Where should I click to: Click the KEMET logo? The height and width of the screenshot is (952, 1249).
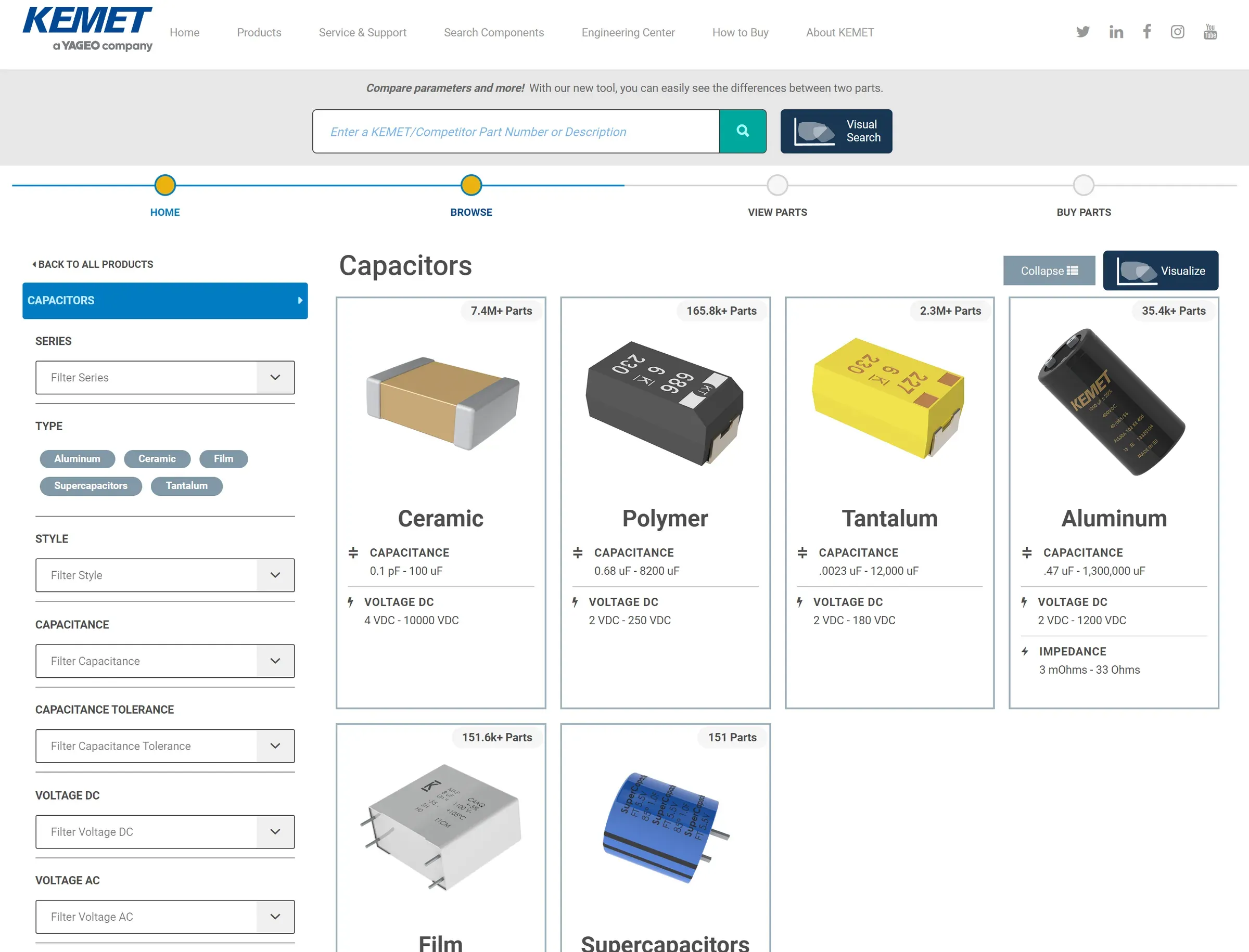[87, 29]
